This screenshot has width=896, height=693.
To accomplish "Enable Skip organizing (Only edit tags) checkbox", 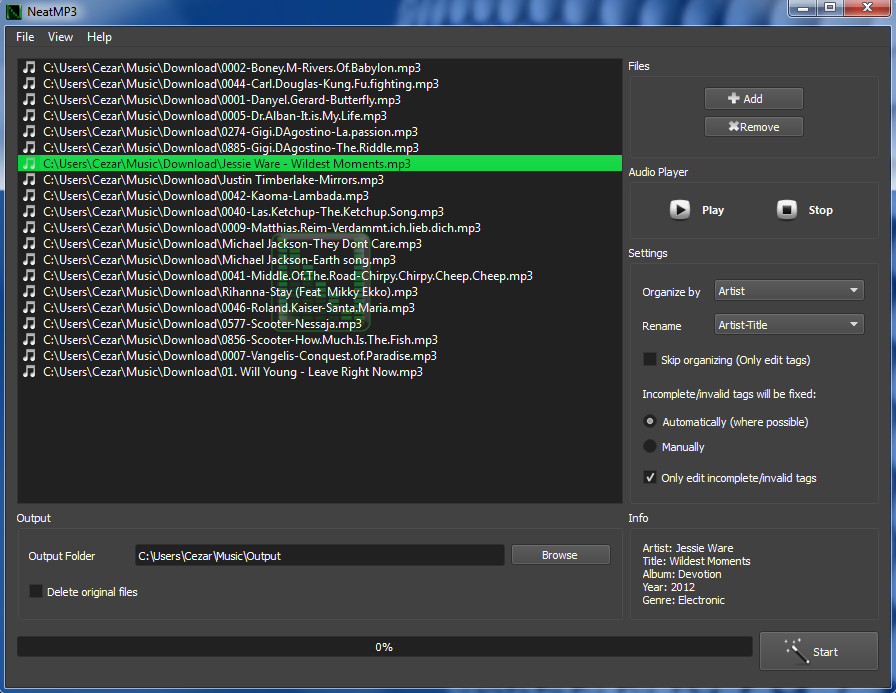I will point(650,359).
